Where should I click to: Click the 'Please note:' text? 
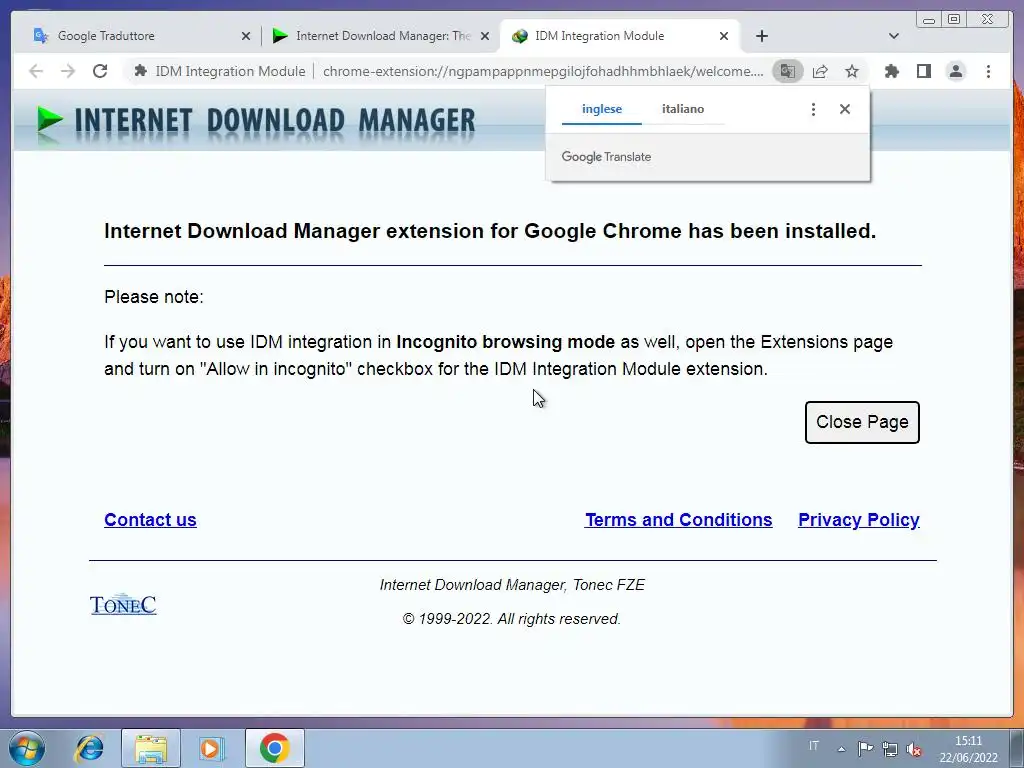[154, 297]
